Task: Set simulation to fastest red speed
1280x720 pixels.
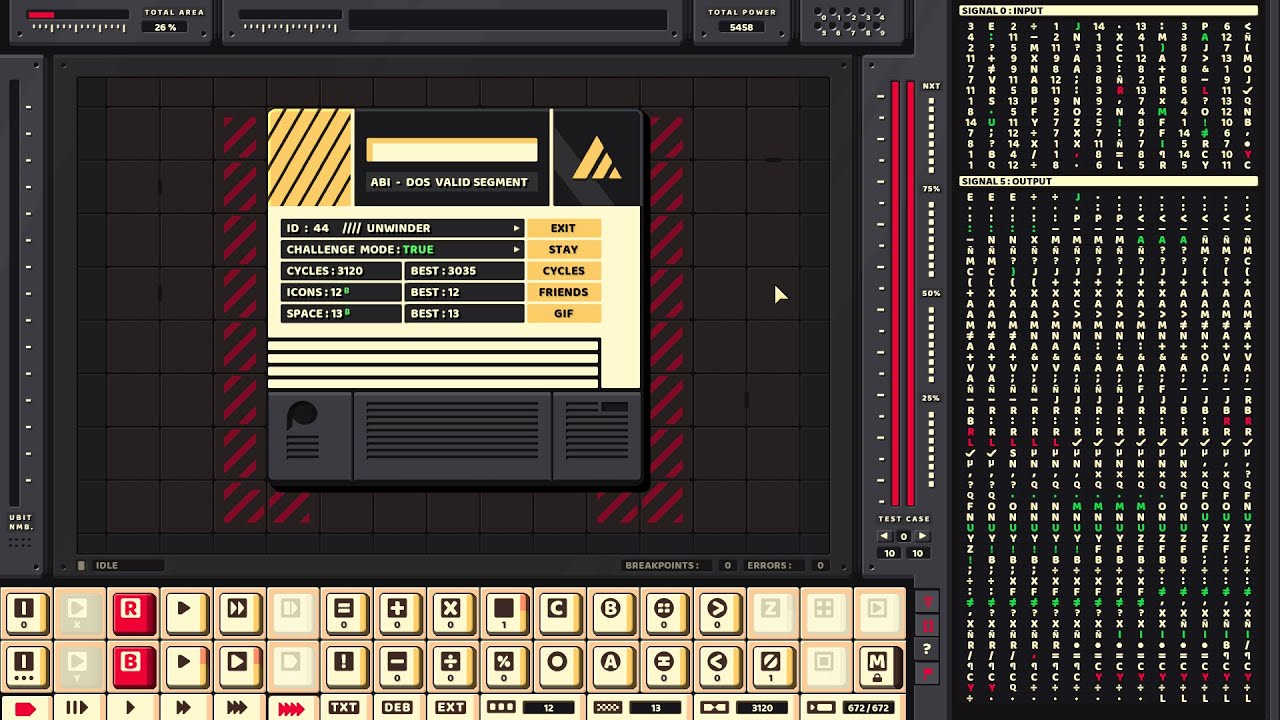Action: pyautogui.click(x=291, y=708)
